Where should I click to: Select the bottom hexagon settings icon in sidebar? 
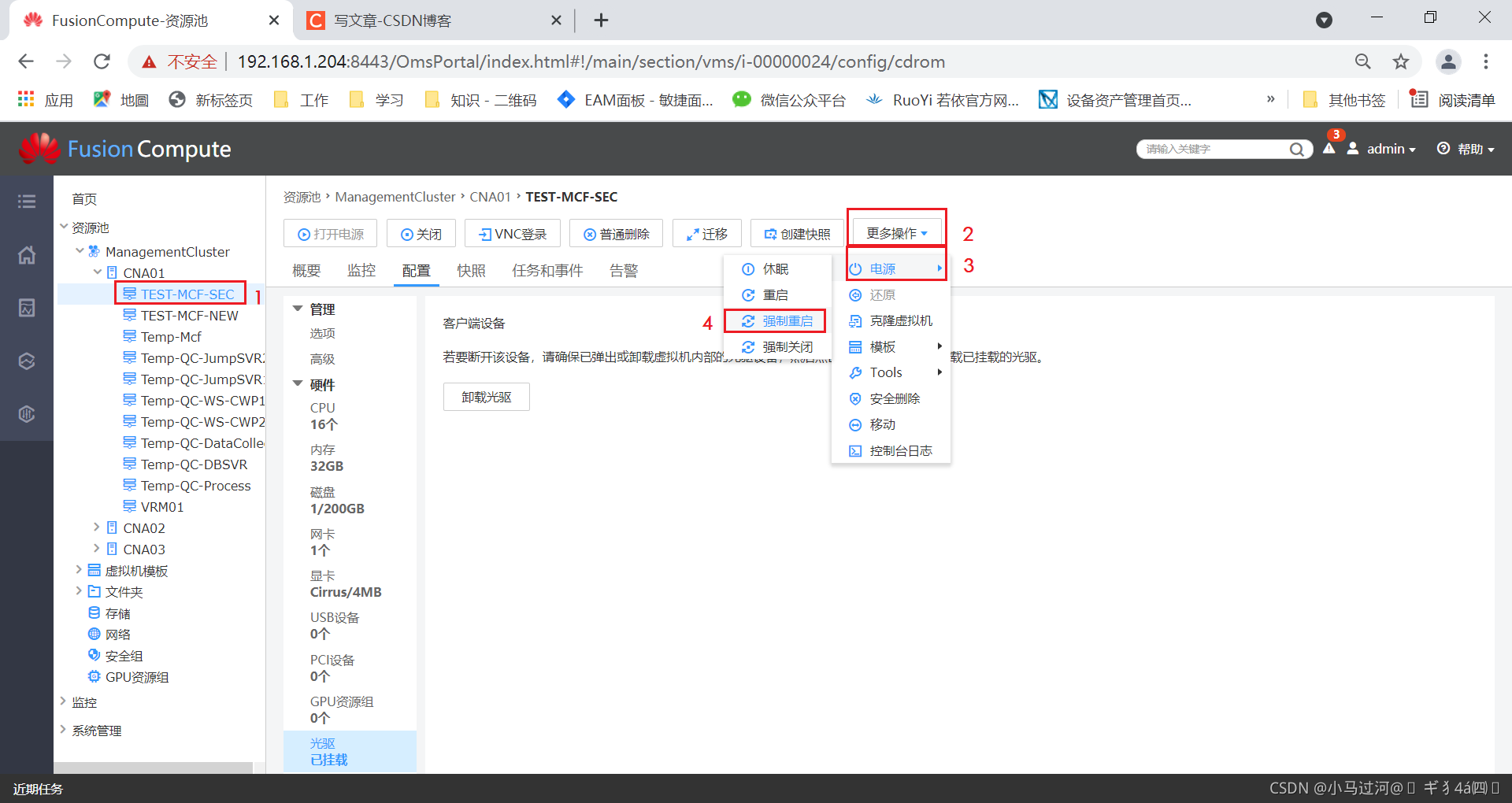26,413
